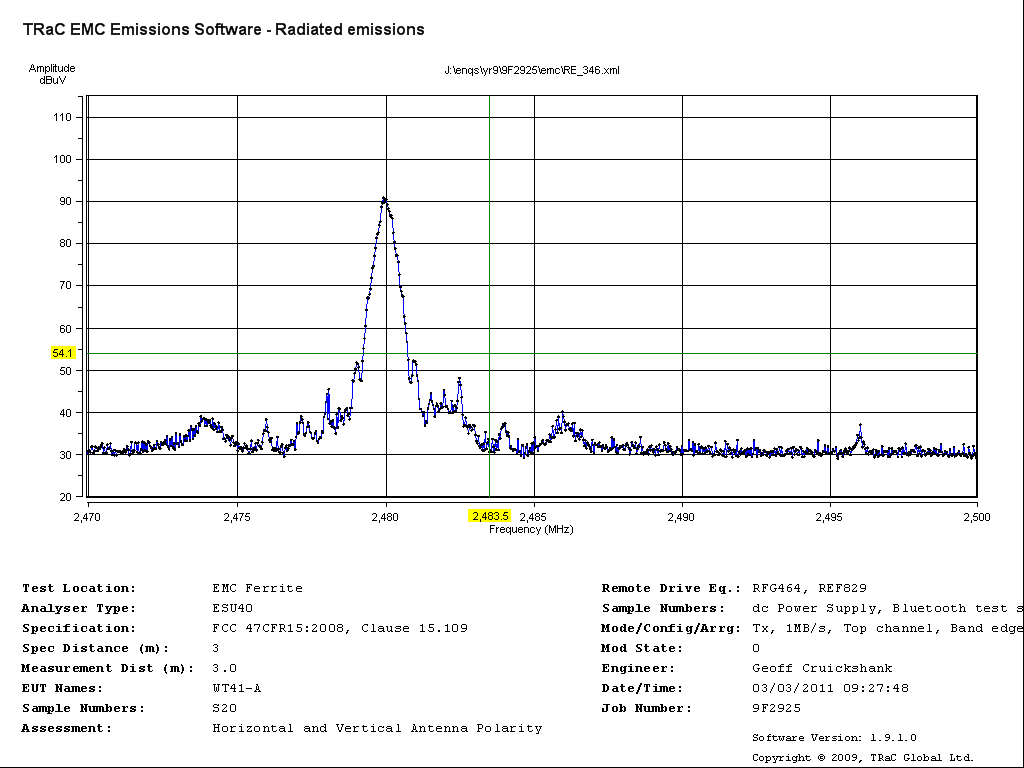Screen dimensions: 1024x768
Task: Click the highlighted 2,483.5 frequency marker
Action: point(490,516)
